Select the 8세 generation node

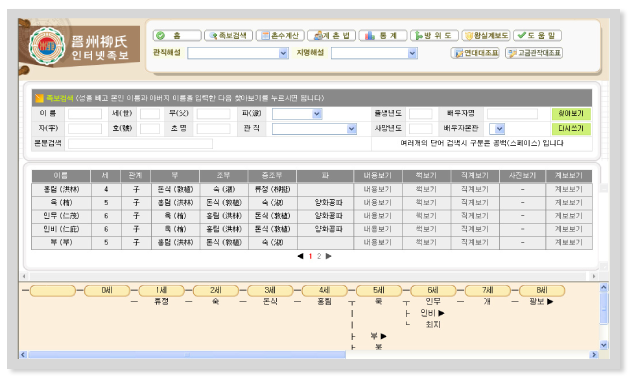tap(542, 290)
